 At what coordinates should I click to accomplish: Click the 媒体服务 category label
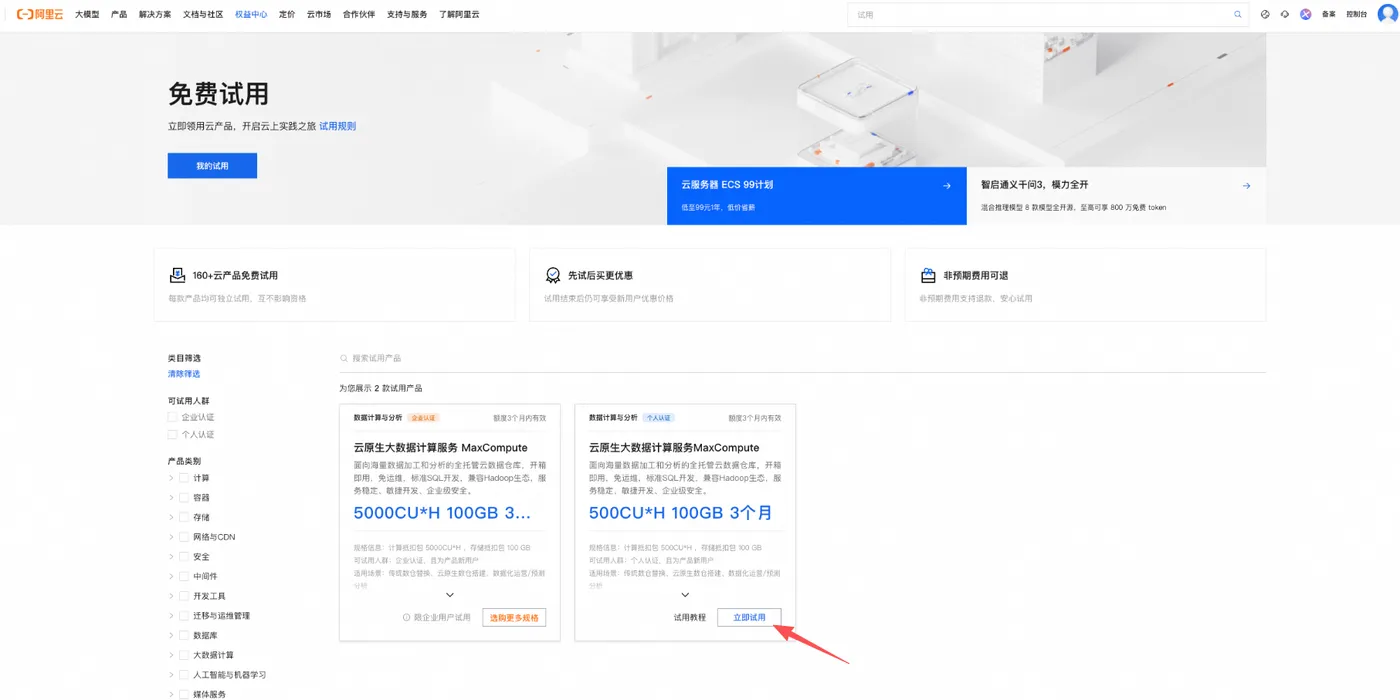point(209,694)
